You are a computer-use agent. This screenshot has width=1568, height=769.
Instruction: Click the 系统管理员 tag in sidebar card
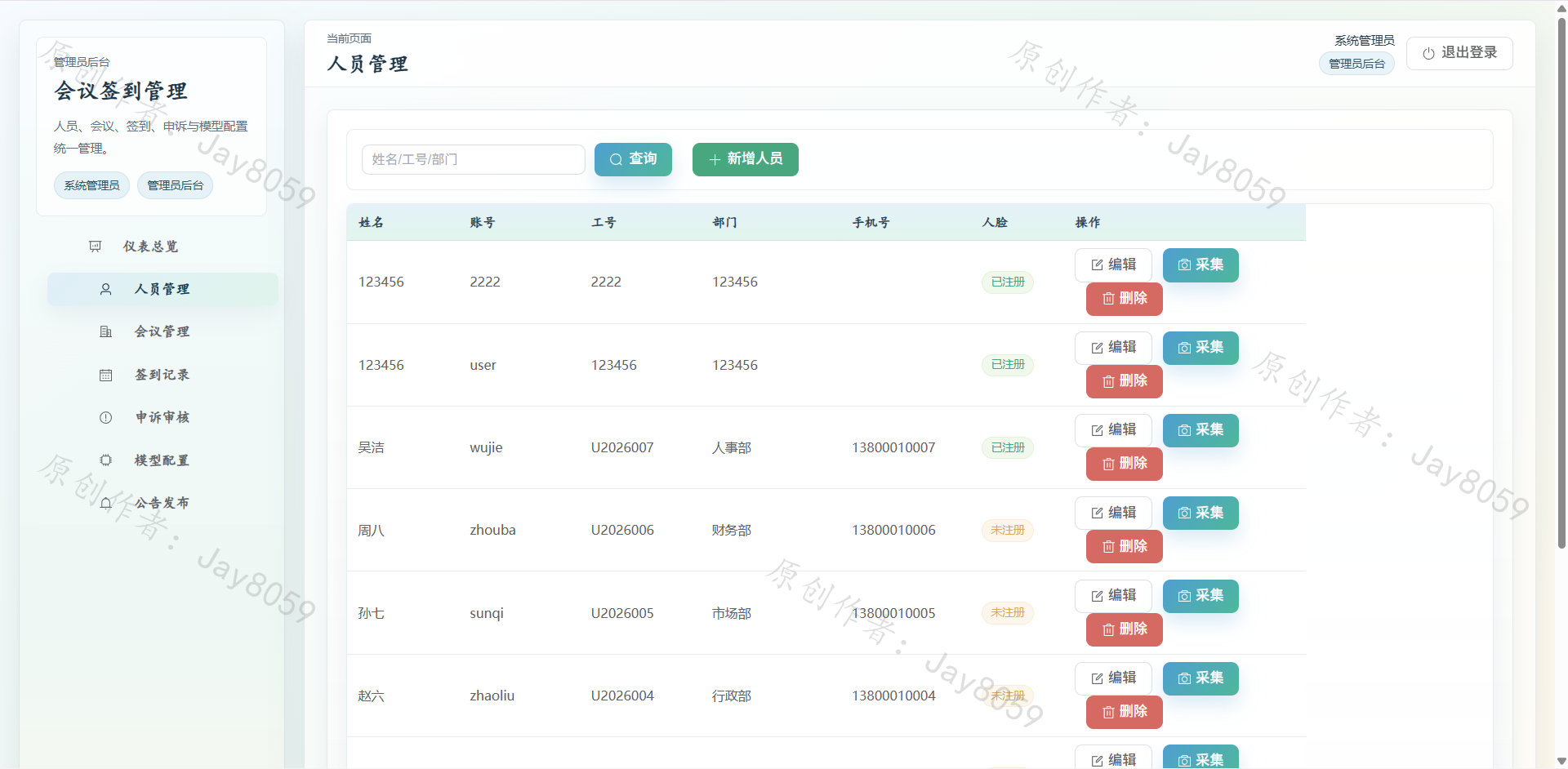point(91,185)
